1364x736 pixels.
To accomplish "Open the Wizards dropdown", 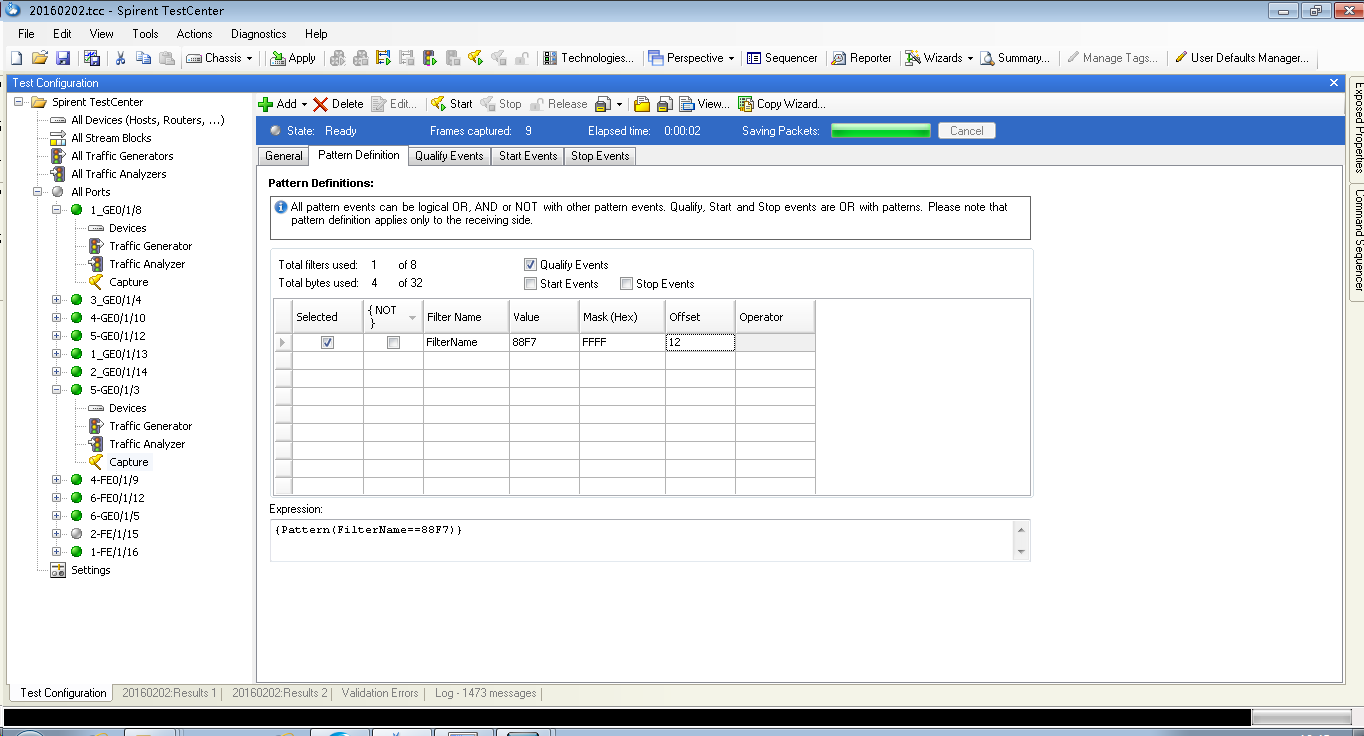I will [939, 58].
